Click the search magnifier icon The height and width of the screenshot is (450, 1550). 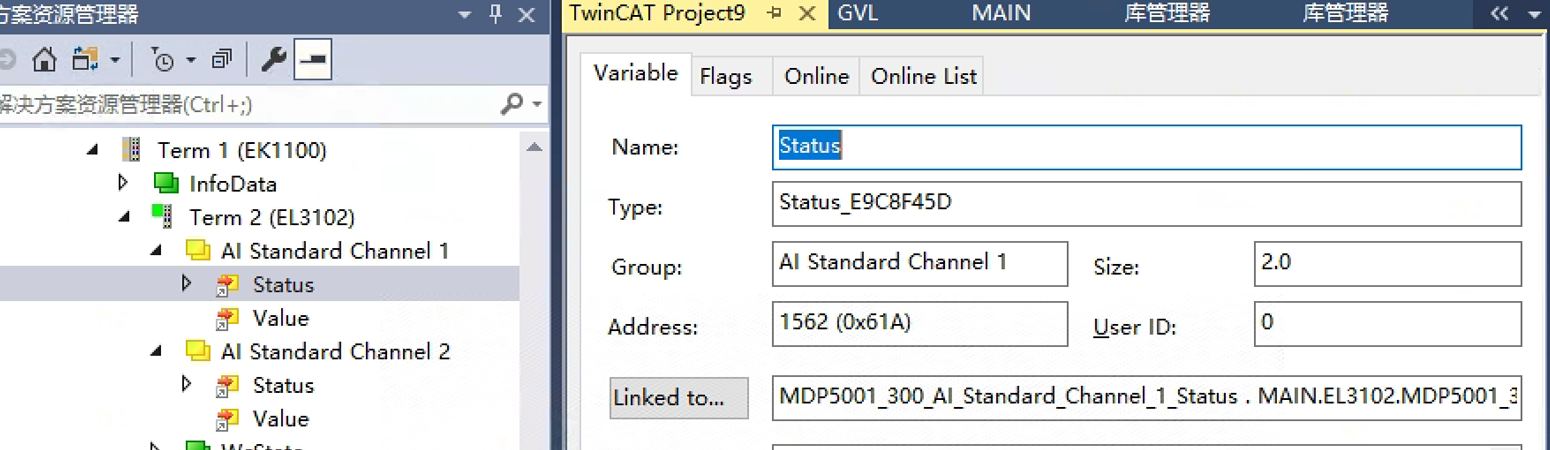point(512,104)
